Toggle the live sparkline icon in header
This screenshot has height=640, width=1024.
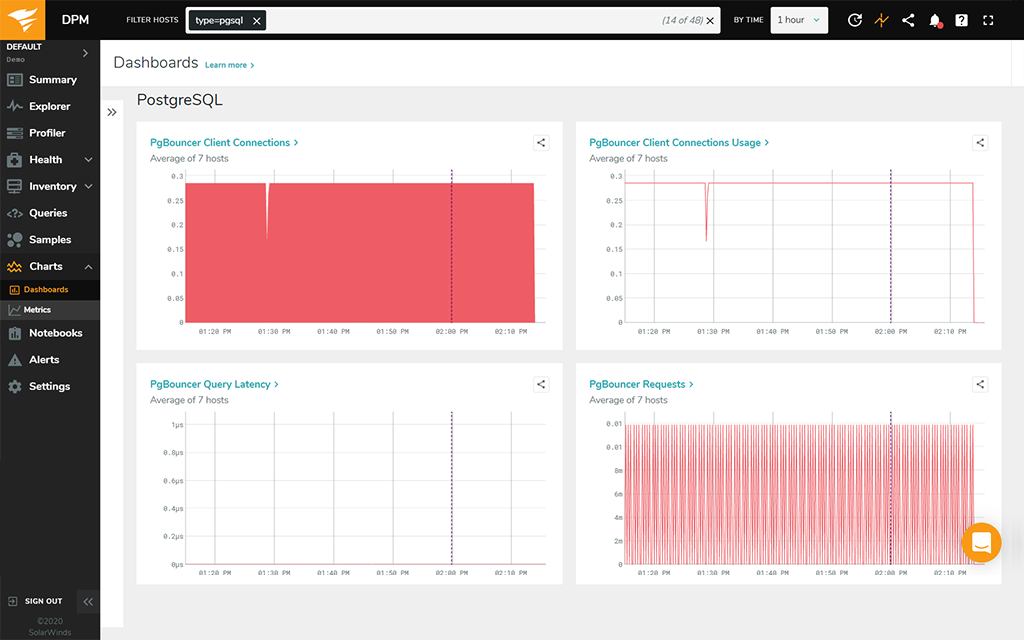pos(881,20)
